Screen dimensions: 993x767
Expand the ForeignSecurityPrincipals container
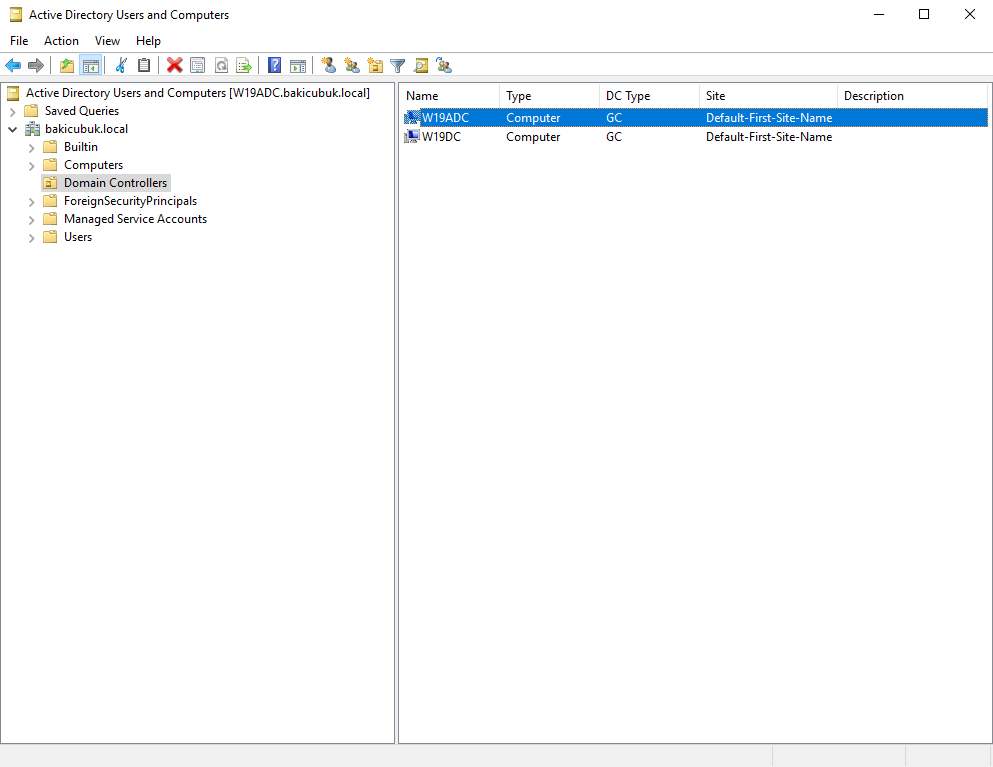point(32,202)
